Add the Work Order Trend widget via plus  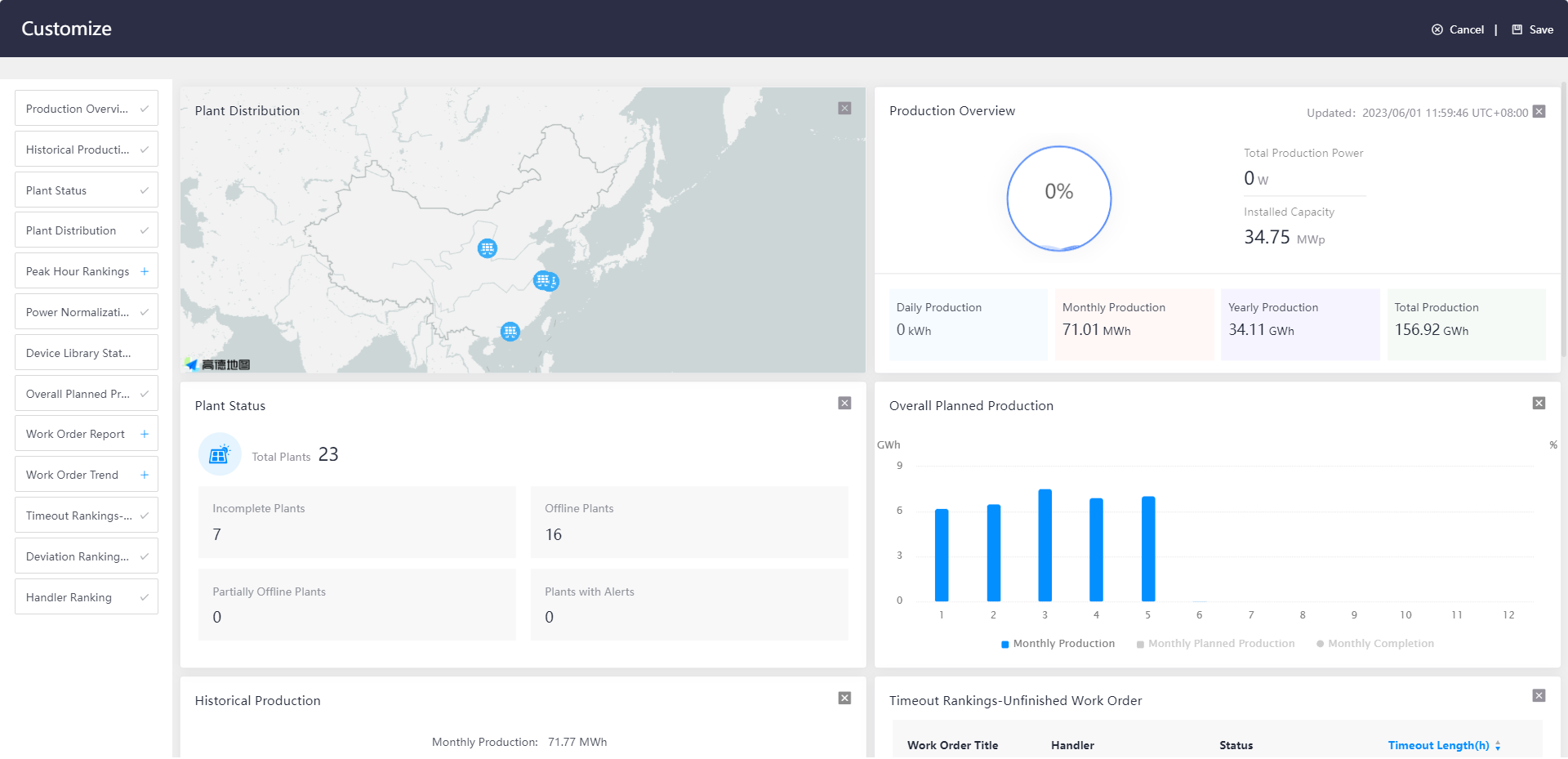[145, 475]
